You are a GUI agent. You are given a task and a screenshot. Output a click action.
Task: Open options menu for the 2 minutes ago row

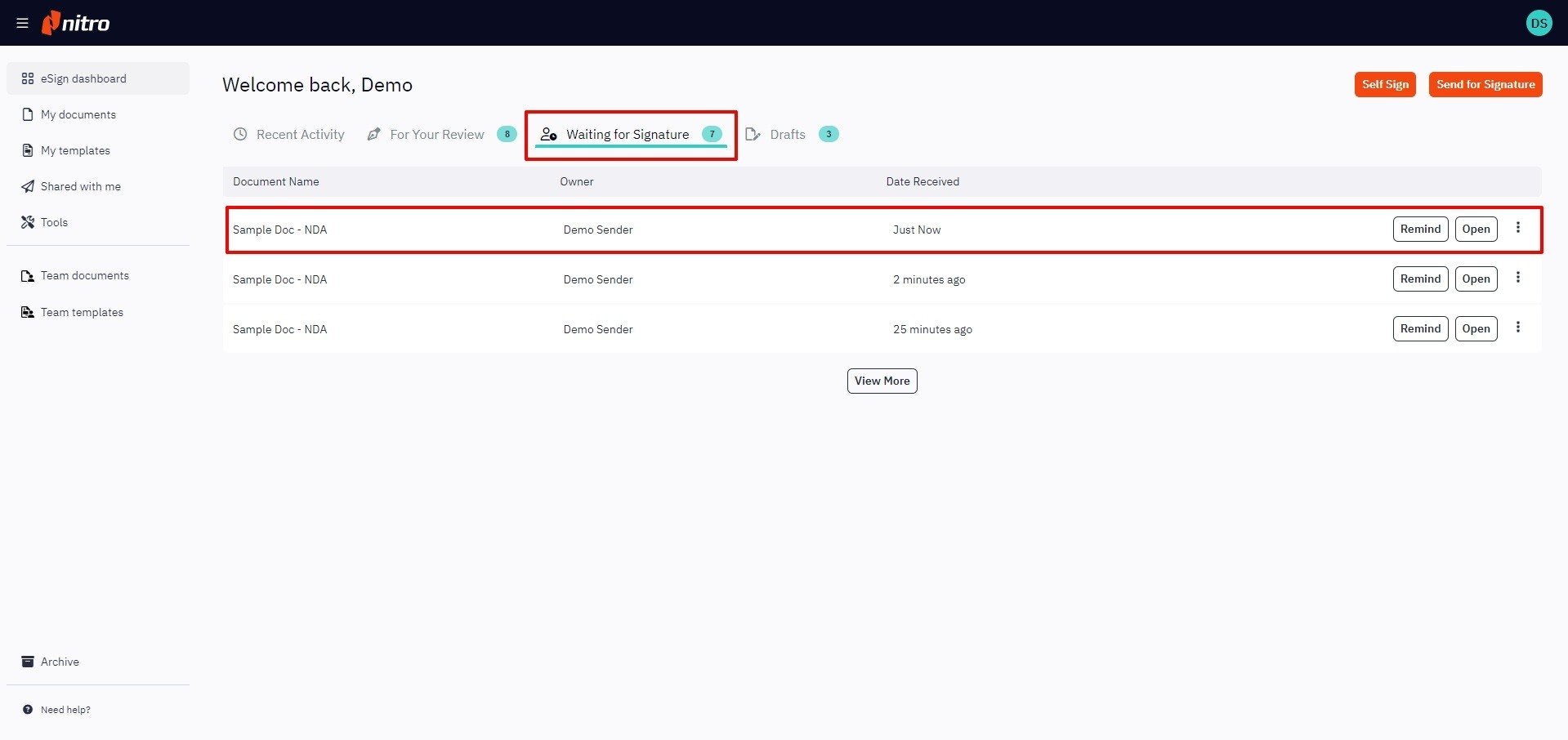[1518, 278]
